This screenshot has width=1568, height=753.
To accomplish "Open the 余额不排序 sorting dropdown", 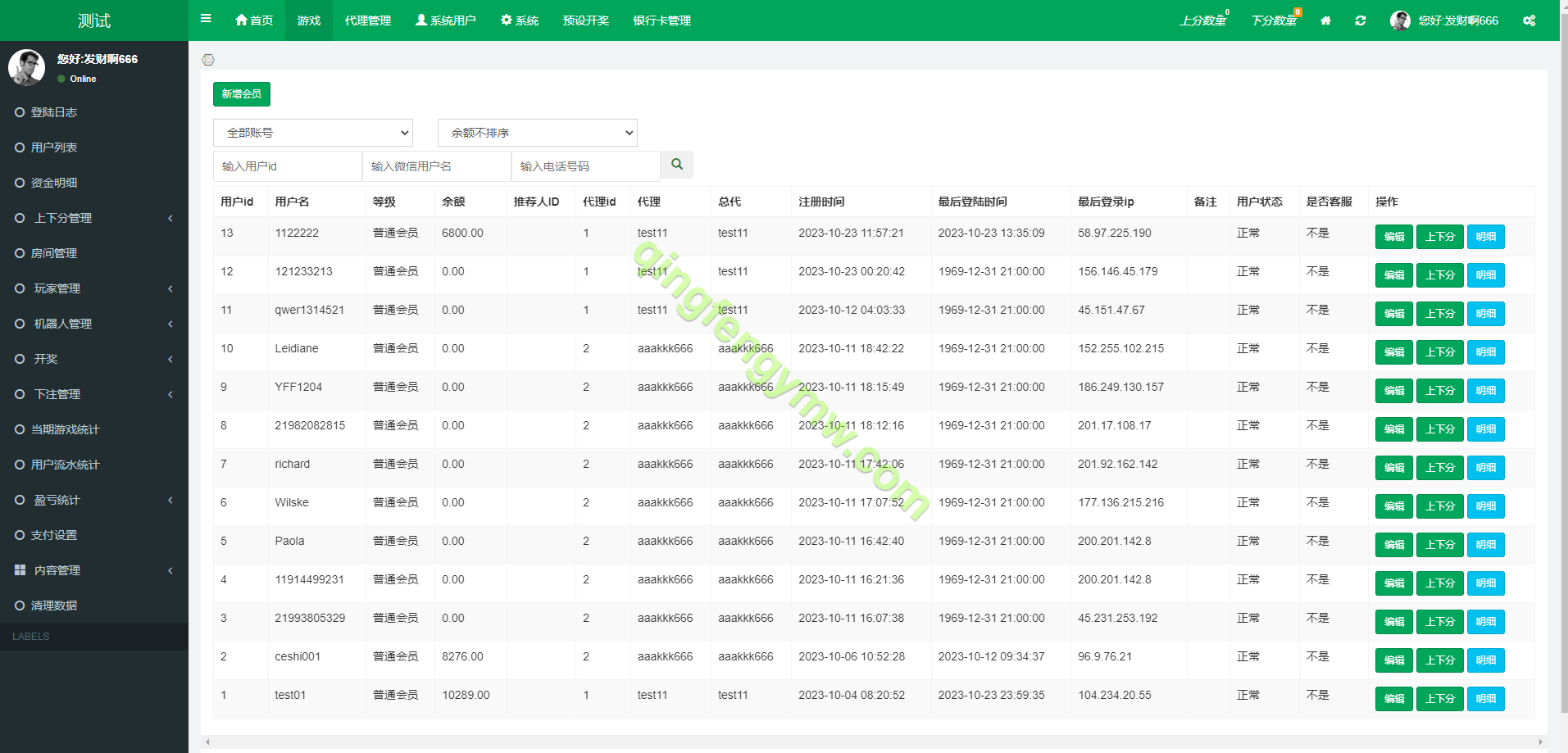I will point(537,133).
